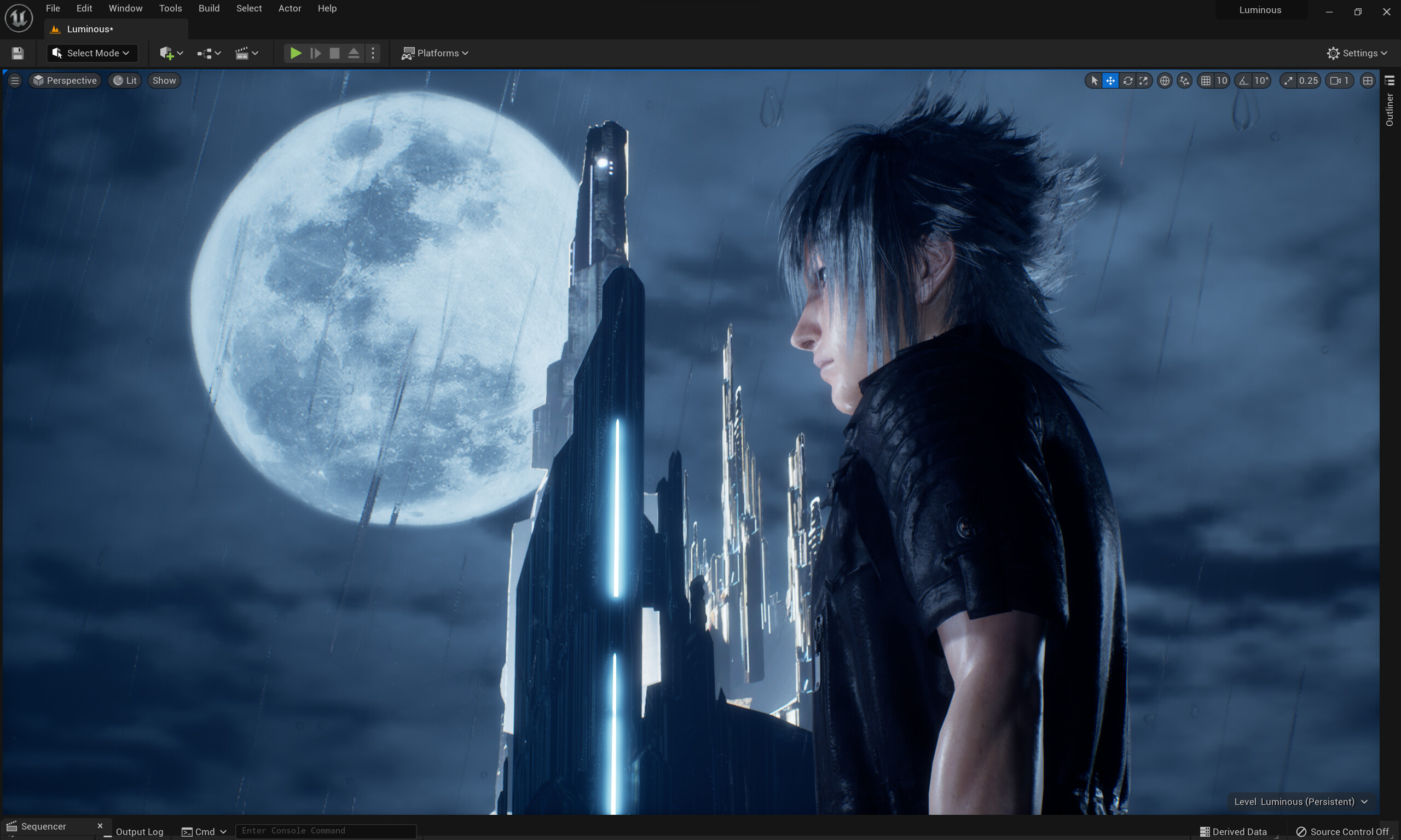Activate the Scale gizmo tool
The image size is (1401, 840).
1143,80
